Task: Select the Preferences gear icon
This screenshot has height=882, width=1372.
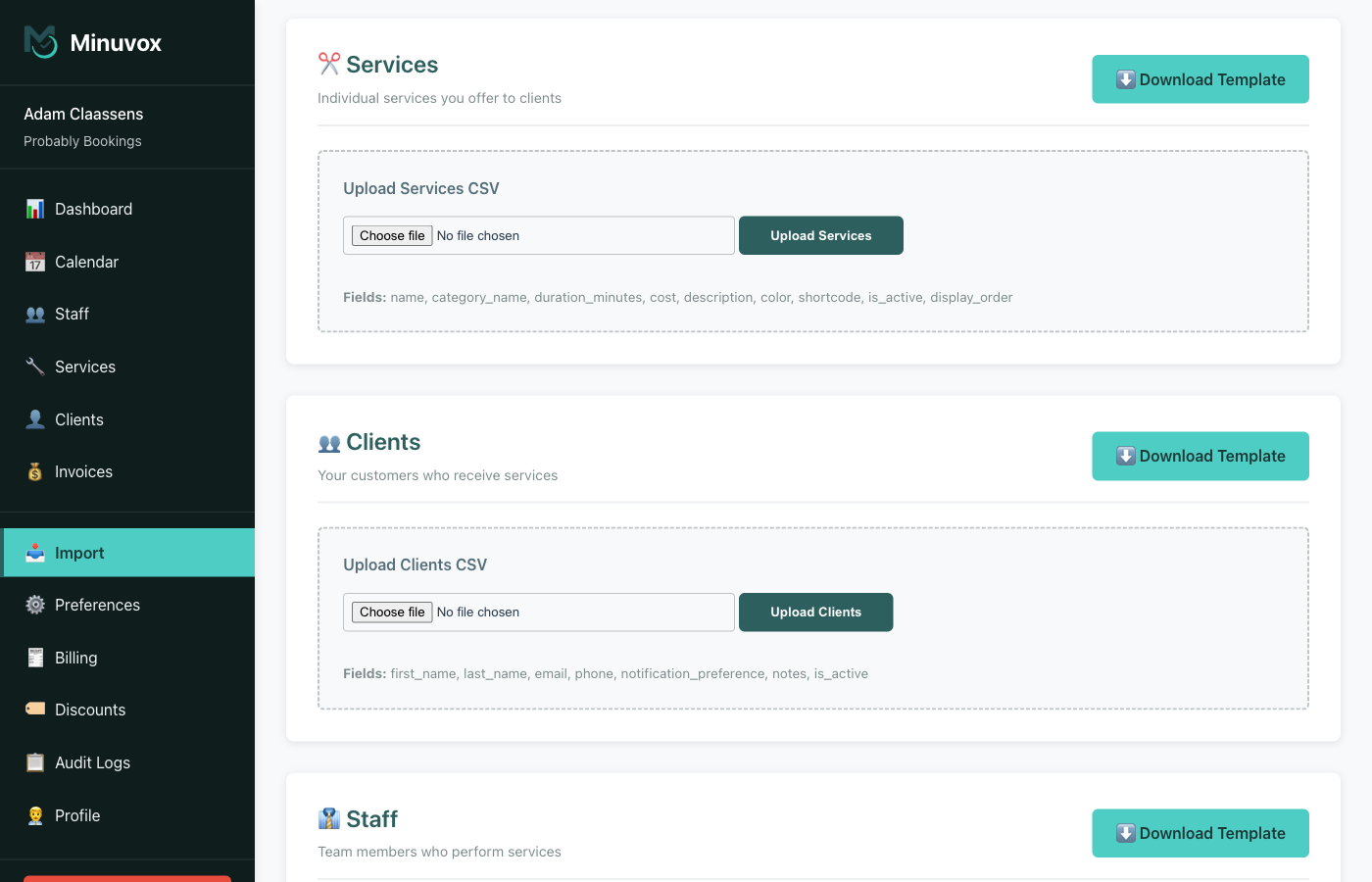Action: pyautogui.click(x=34, y=605)
